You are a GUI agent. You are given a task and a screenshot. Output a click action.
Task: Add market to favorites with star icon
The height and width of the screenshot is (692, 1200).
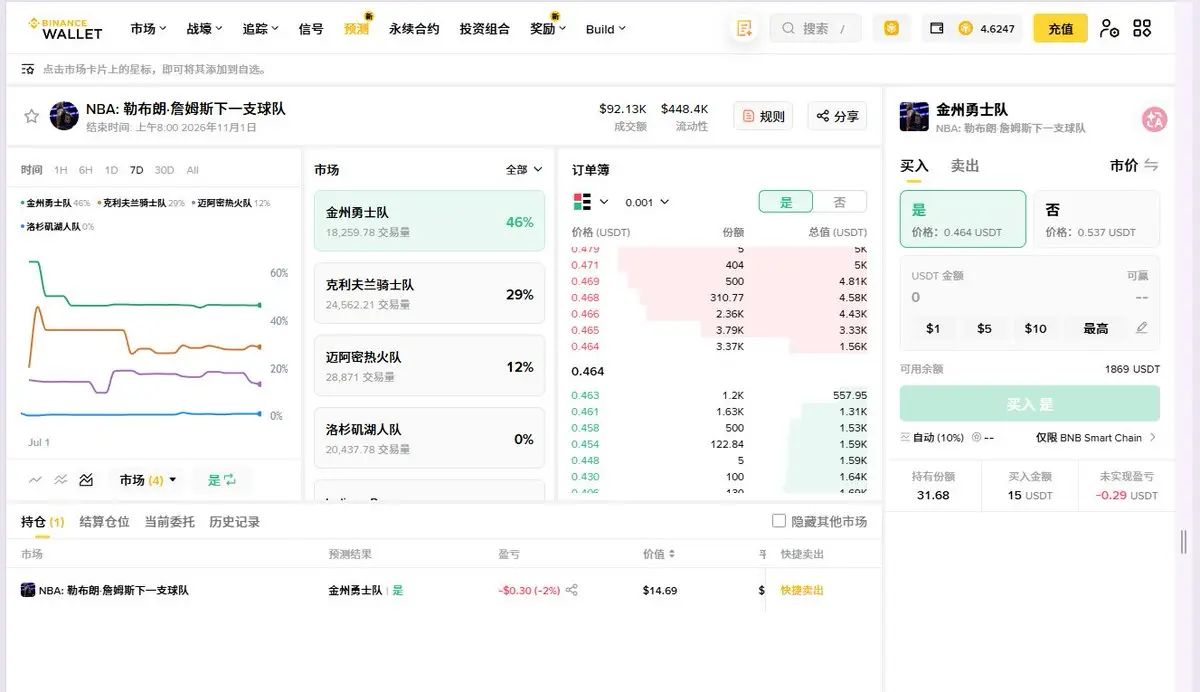click(31, 117)
